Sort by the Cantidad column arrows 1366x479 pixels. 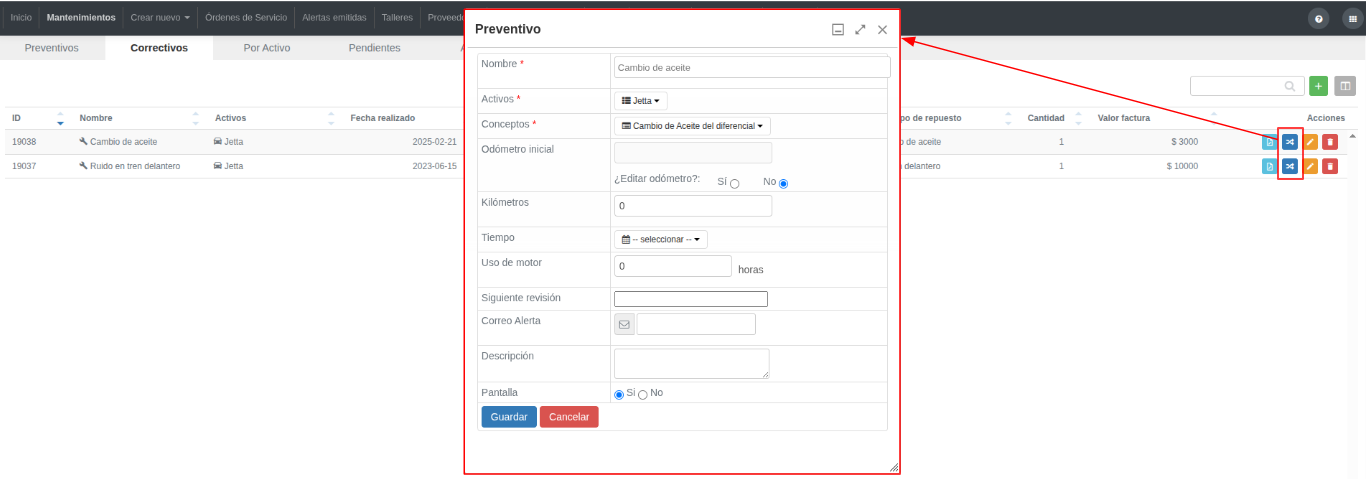pos(1078,118)
